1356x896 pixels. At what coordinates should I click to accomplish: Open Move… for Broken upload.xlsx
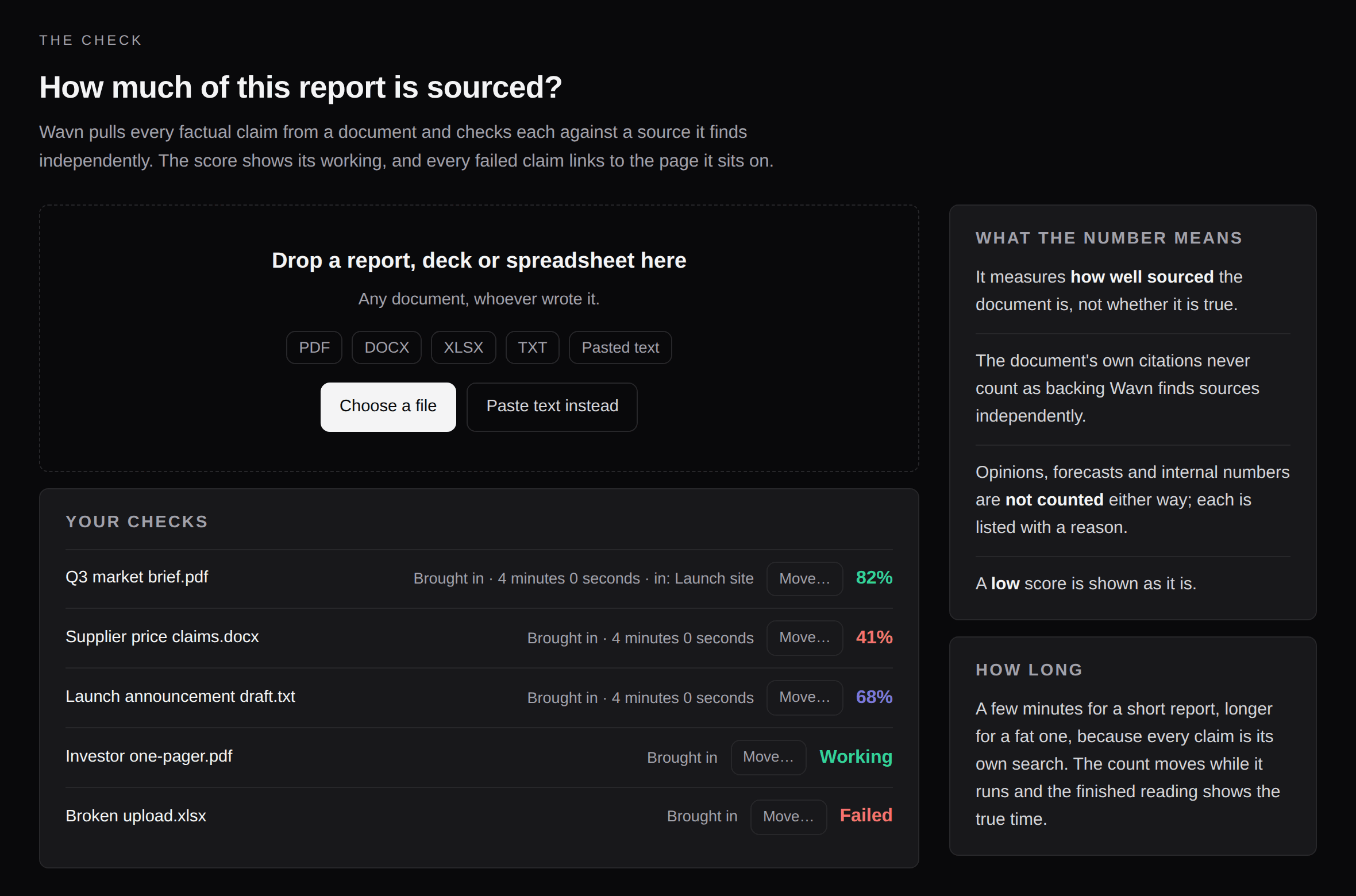(x=788, y=817)
